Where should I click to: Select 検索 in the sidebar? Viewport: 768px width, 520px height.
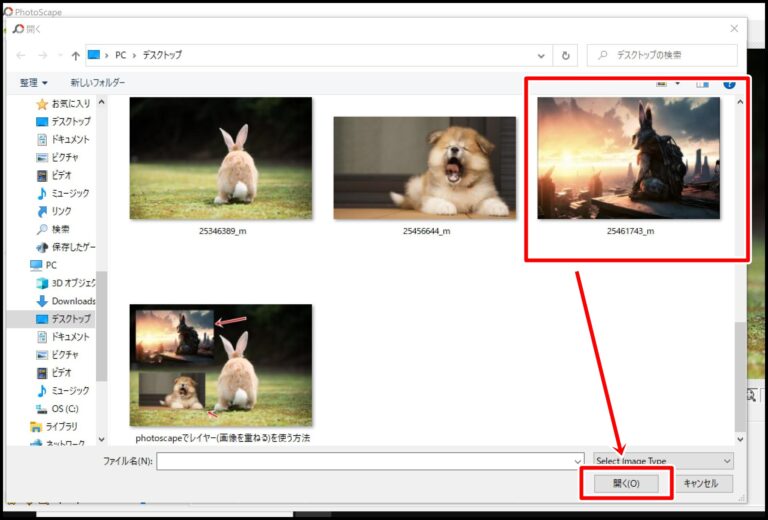[53, 229]
